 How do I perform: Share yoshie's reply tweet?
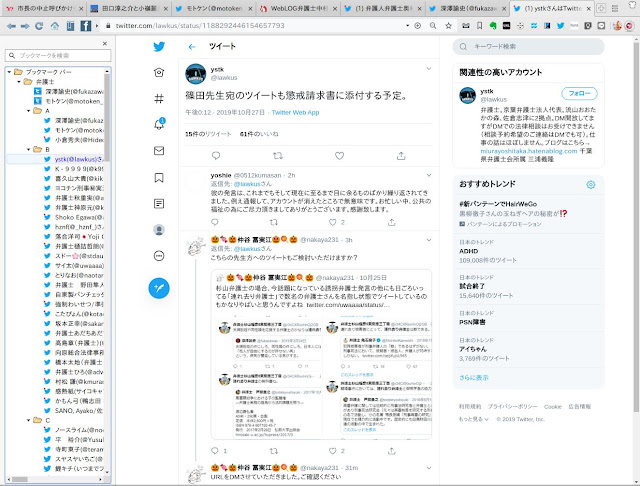tap(391, 222)
